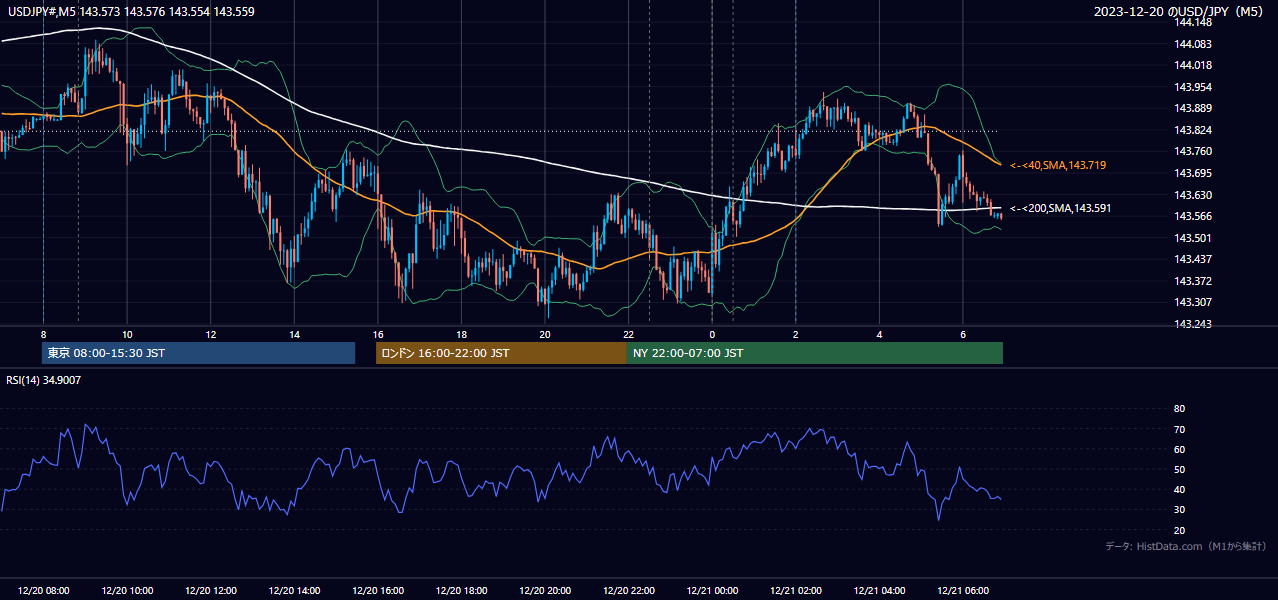The image size is (1278, 600).
Task: Click the 12/21 02:00 date label
Action: tap(795, 591)
